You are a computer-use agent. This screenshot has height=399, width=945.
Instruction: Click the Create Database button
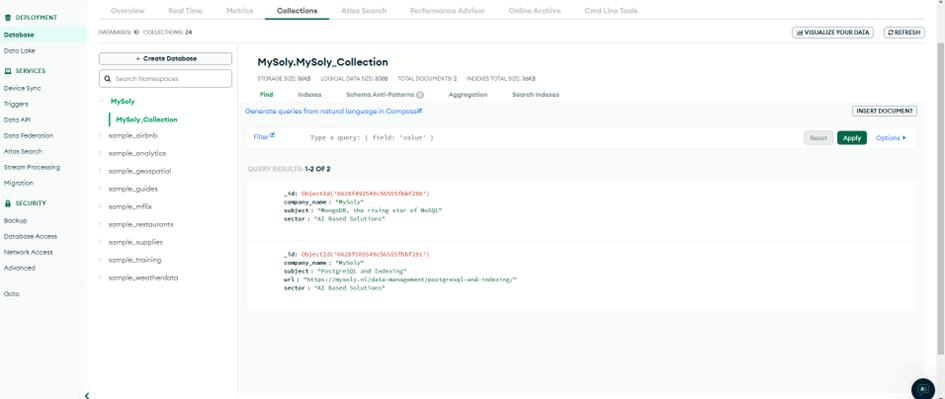pyautogui.click(x=165, y=58)
